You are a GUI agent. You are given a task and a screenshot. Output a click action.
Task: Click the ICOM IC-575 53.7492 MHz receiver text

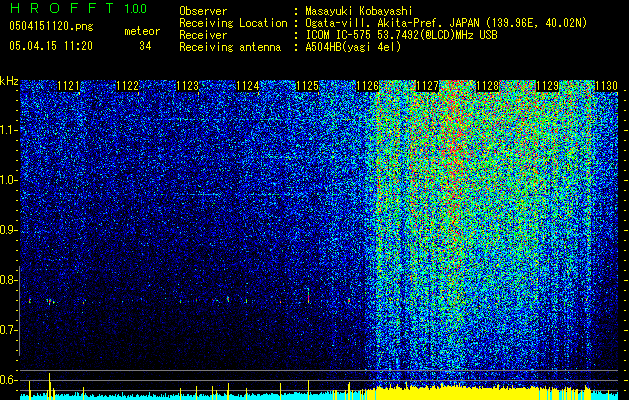click(x=401, y=35)
